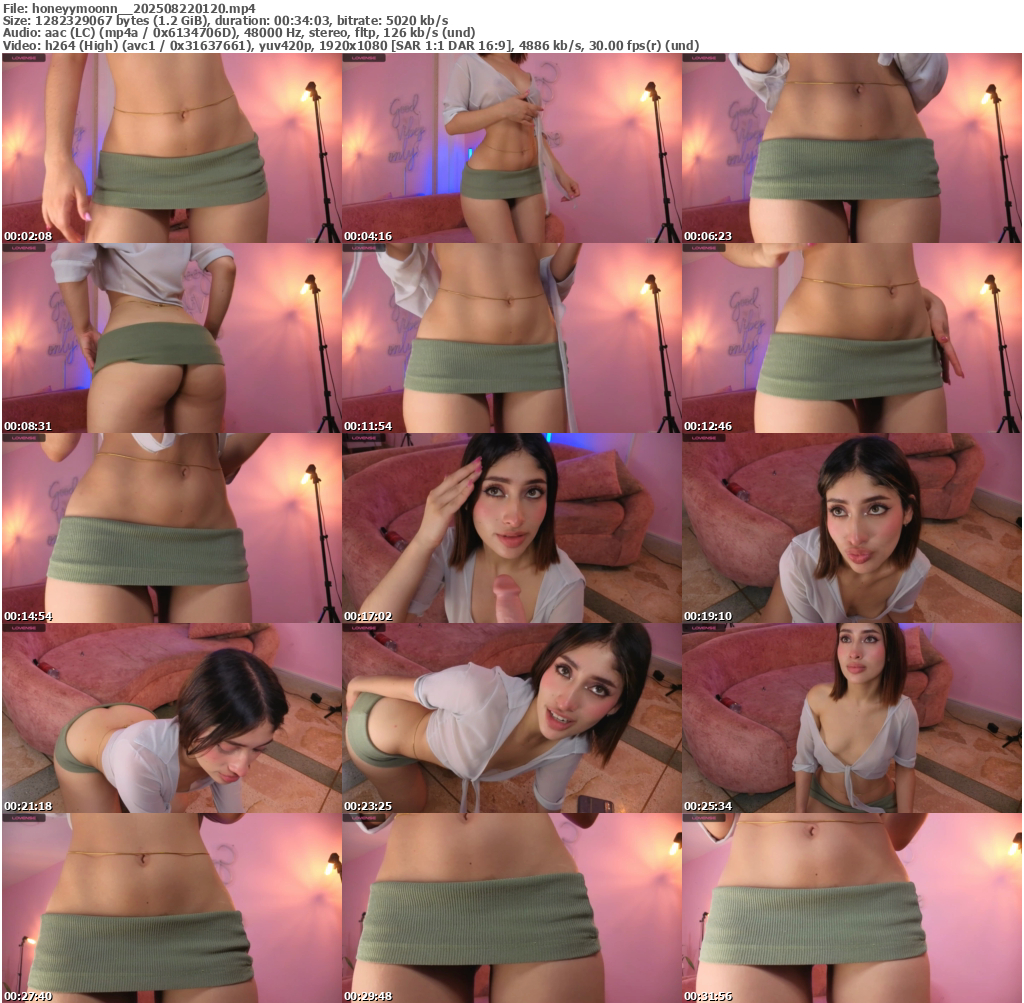Click the last frame at 00:31:56
This screenshot has height=1003, width=1024.
tap(851, 908)
